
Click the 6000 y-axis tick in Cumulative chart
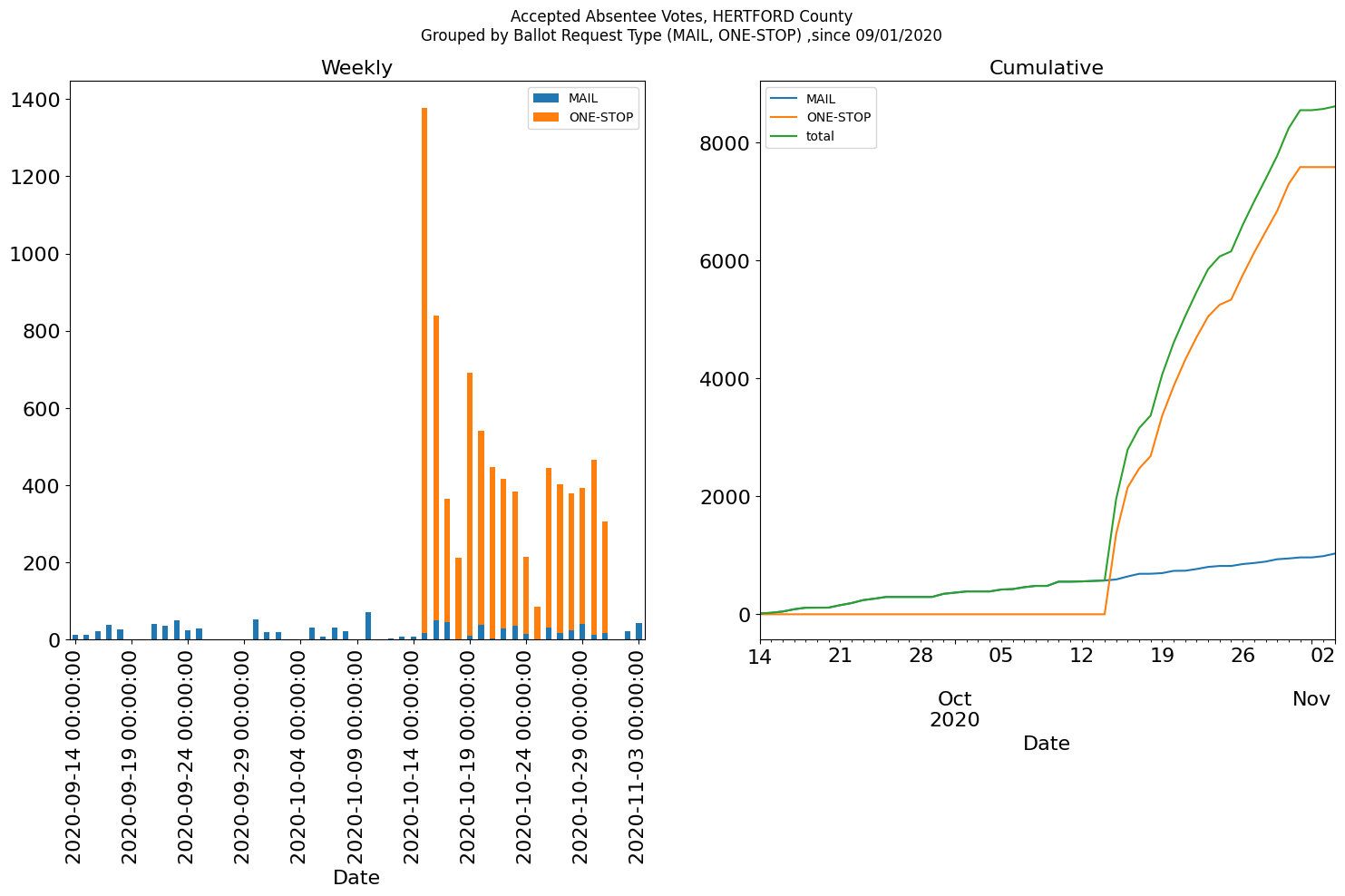(x=726, y=261)
